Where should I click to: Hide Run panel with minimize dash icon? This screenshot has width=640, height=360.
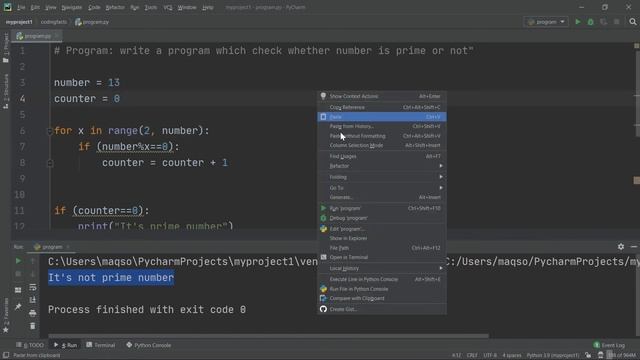(633, 247)
